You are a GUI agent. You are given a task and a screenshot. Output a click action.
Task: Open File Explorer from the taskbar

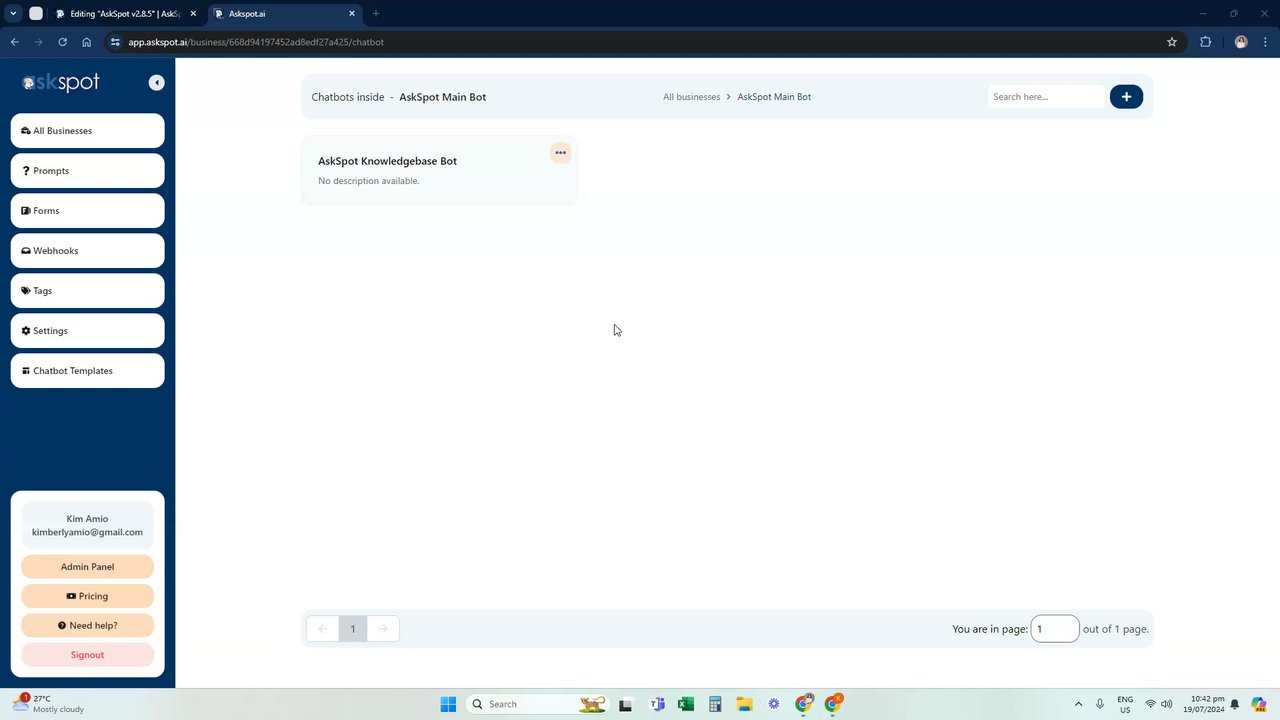coord(744,704)
